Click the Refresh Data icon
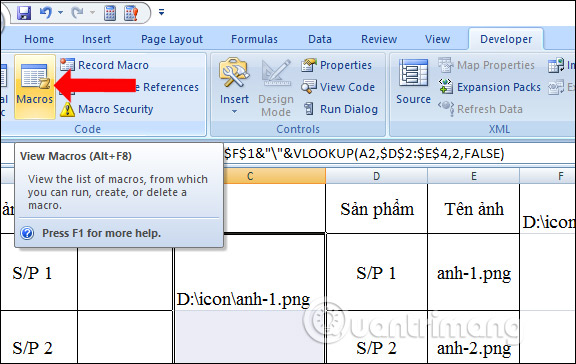The height and width of the screenshot is (364, 576). (x=446, y=109)
